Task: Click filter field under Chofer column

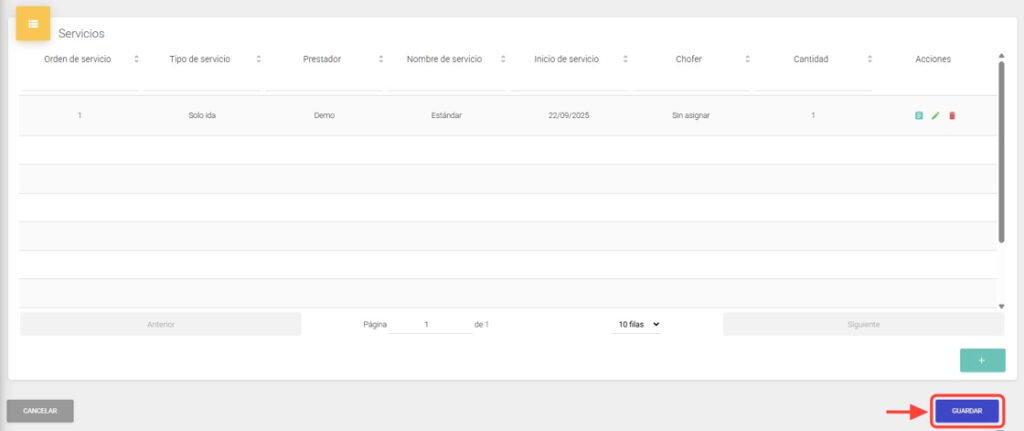Action: point(691,83)
